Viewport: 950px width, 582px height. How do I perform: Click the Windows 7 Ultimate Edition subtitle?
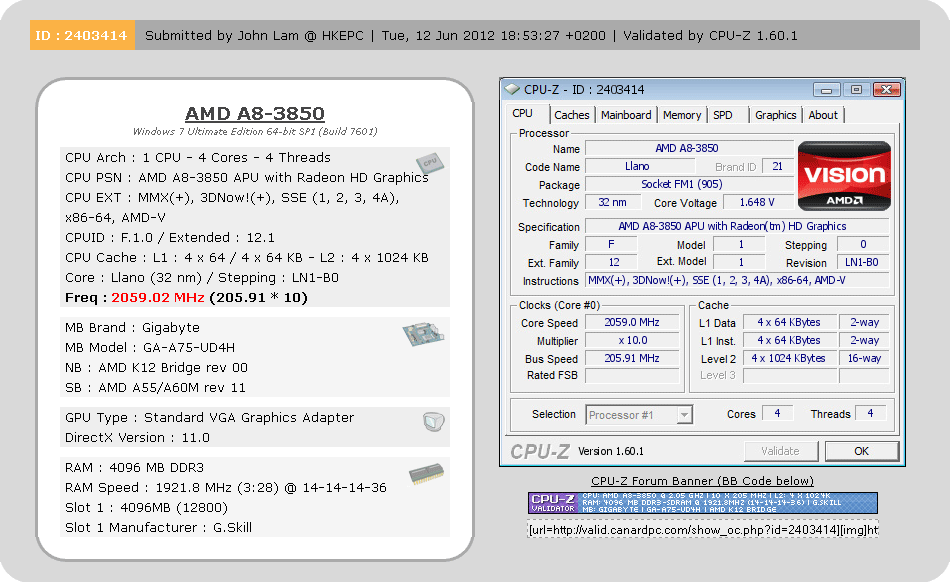254,131
